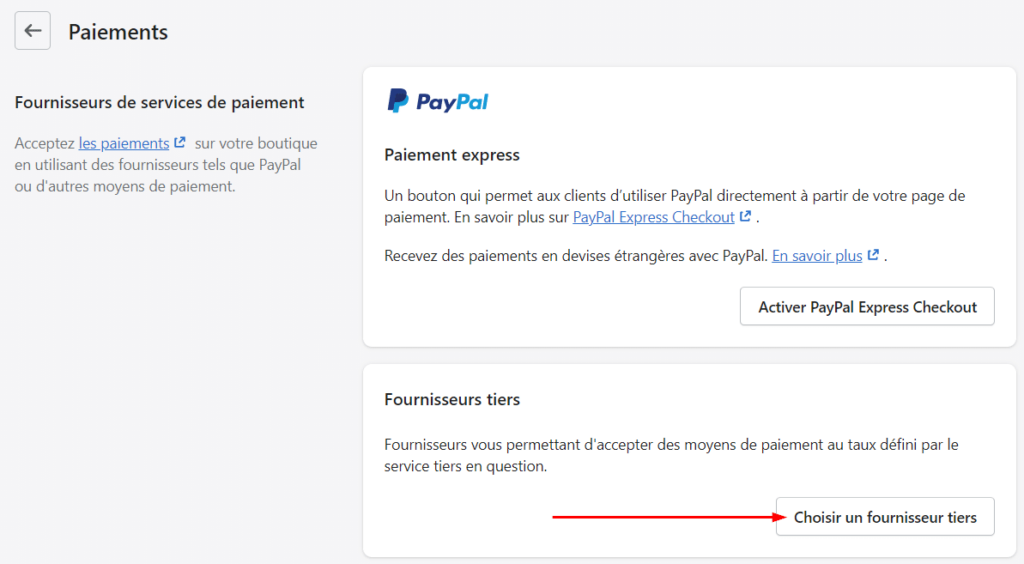The height and width of the screenshot is (564, 1024).
Task: Click the back arrow button
Action: 32,31
